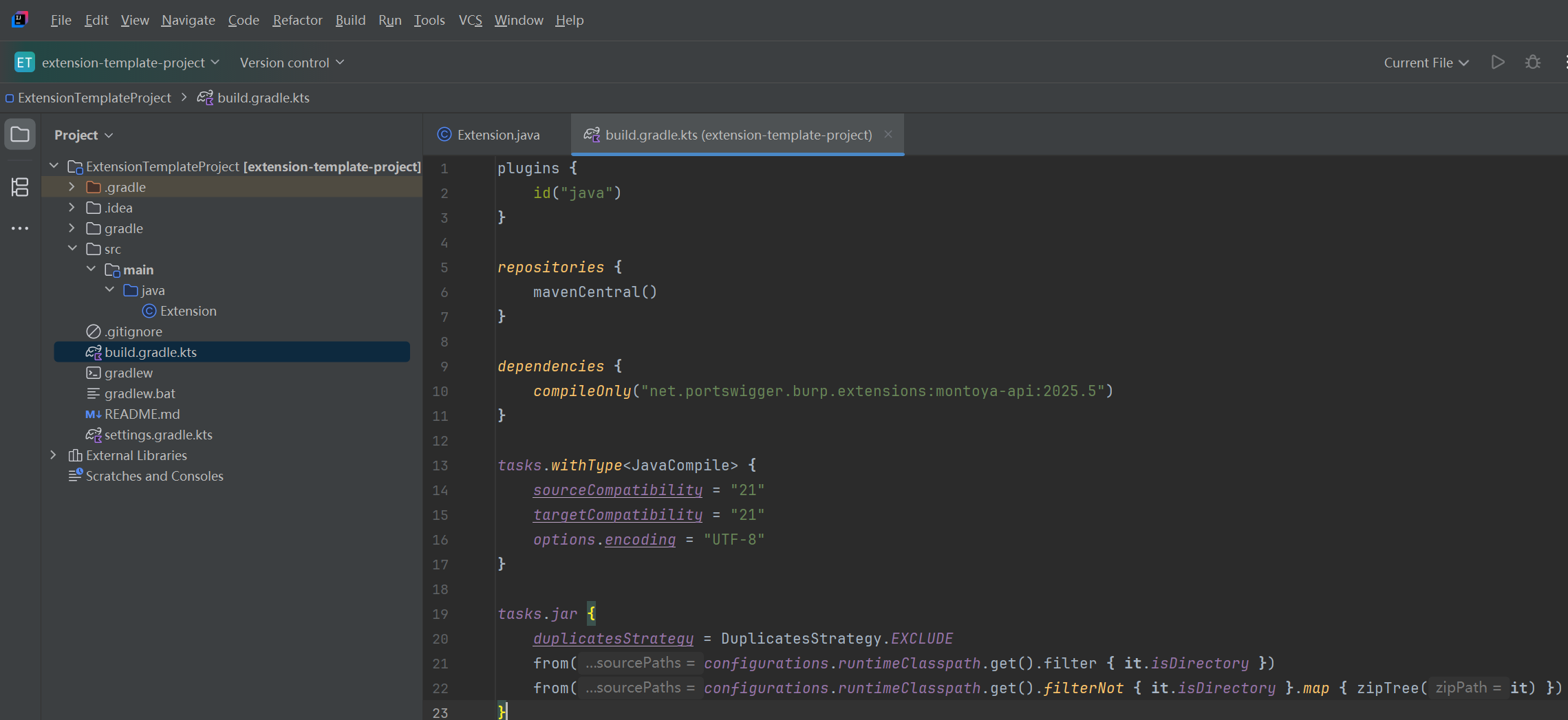
Task: Click the build.gradle.kts tree file icon
Action: [94, 352]
